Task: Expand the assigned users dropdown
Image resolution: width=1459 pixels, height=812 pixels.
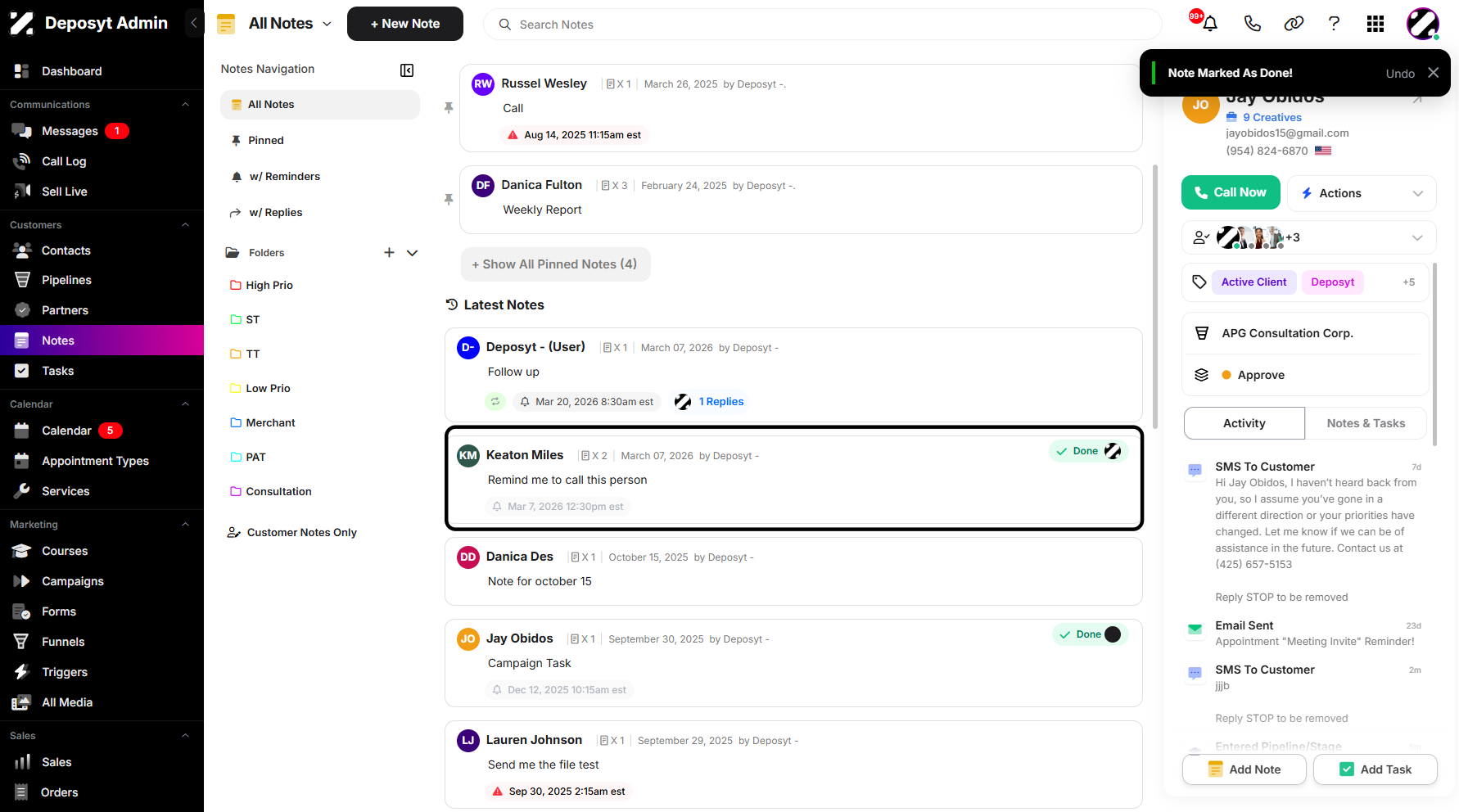Action: [1308, 237]
